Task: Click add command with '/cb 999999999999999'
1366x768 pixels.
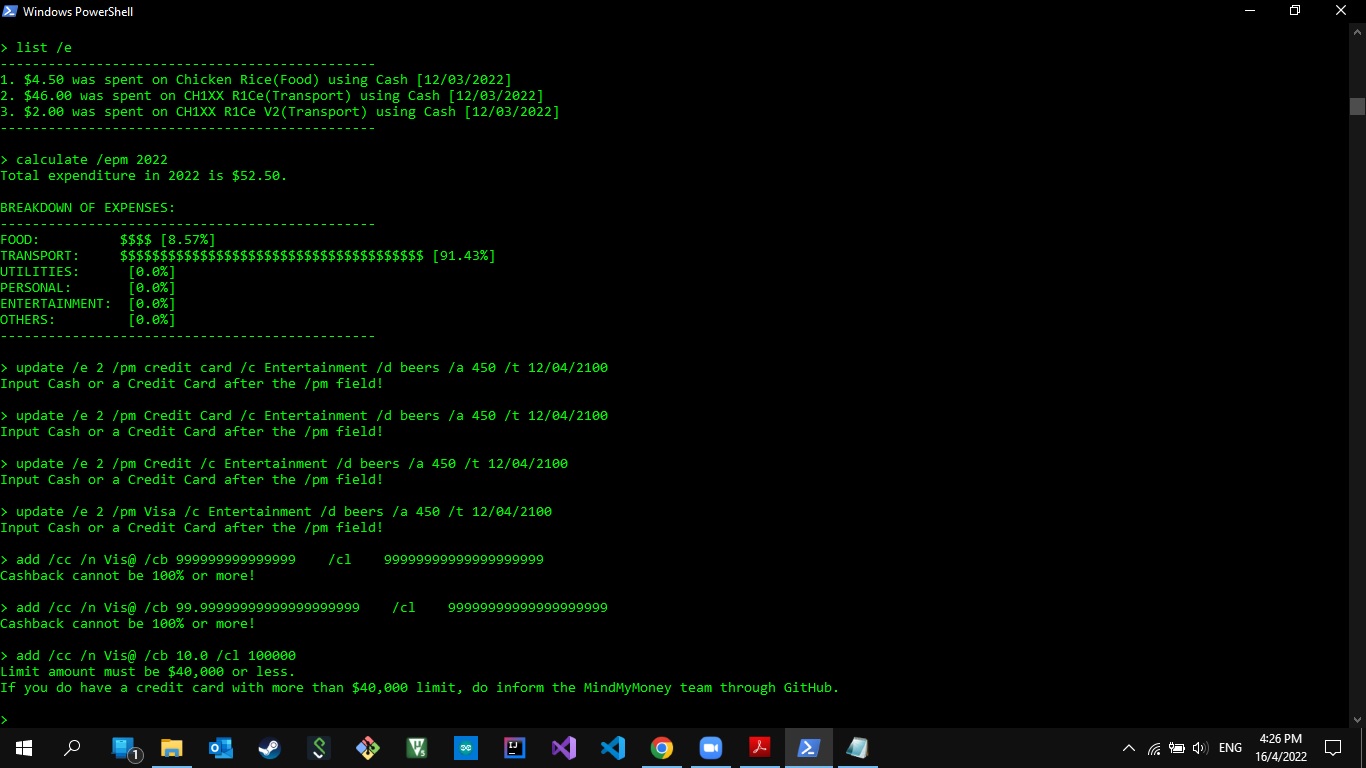Action: (x=272, y=559)
